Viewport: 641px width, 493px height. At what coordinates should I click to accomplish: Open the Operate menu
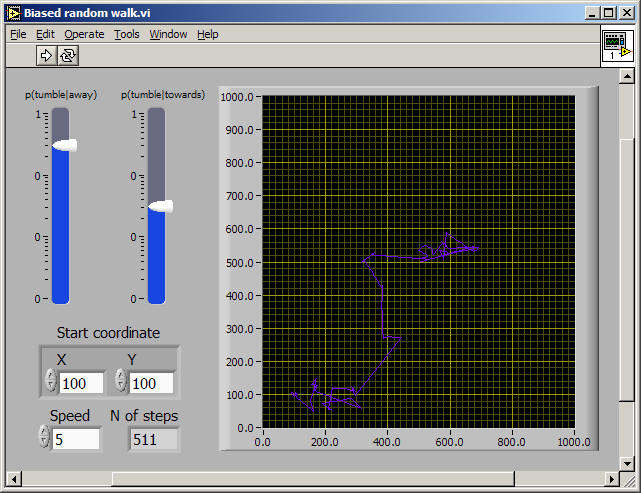pyautogui.click(x=84, y=34)
